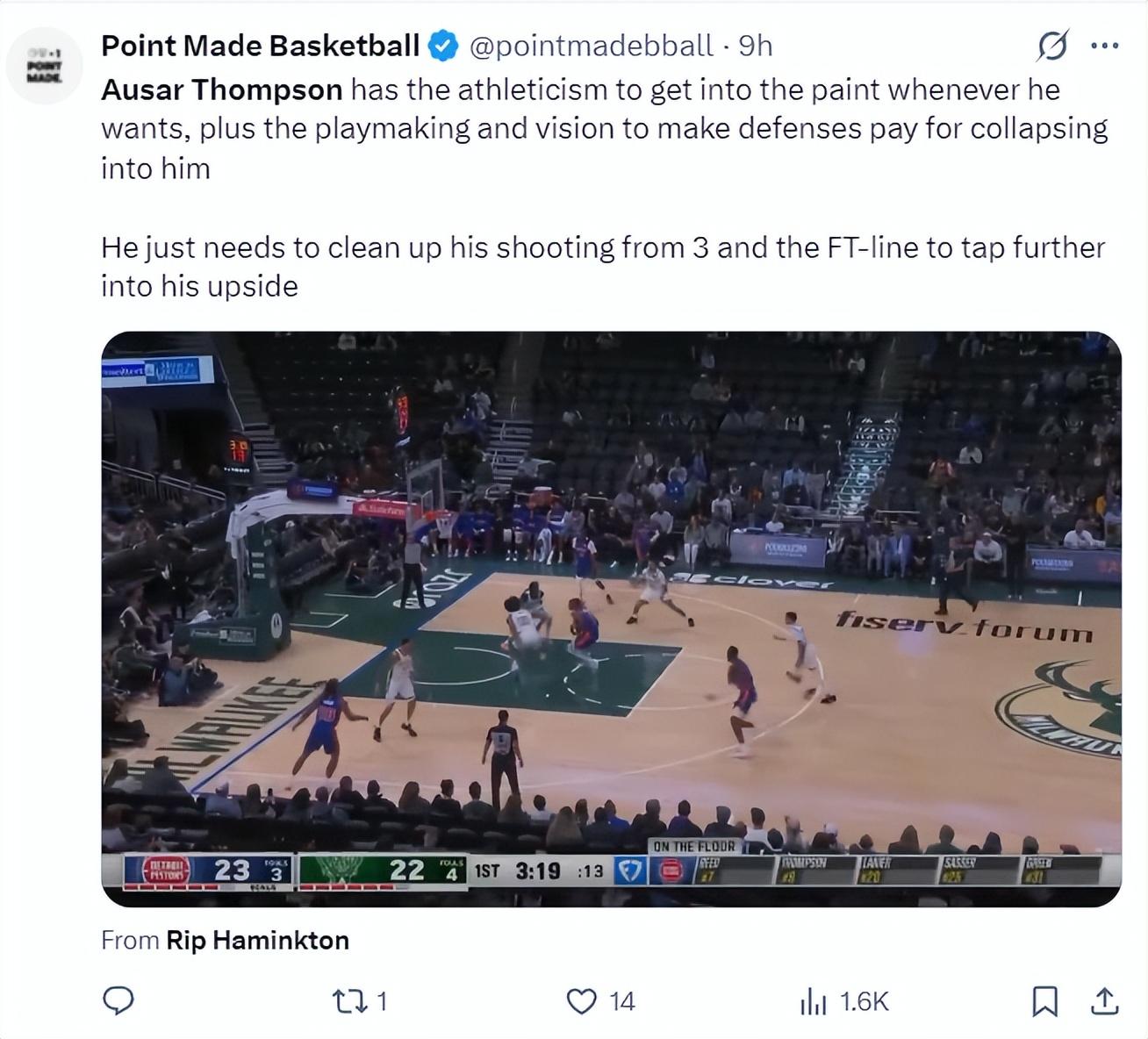The width and height of the screenshot is (1148, 1039).
Task: Open the three-dot more options menu
Action: click(x=1104, y=46)
